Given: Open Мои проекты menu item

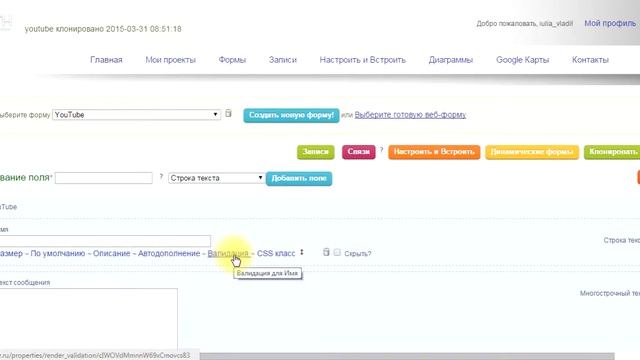Looking at the screenshot, I should [x=171, y=60].
